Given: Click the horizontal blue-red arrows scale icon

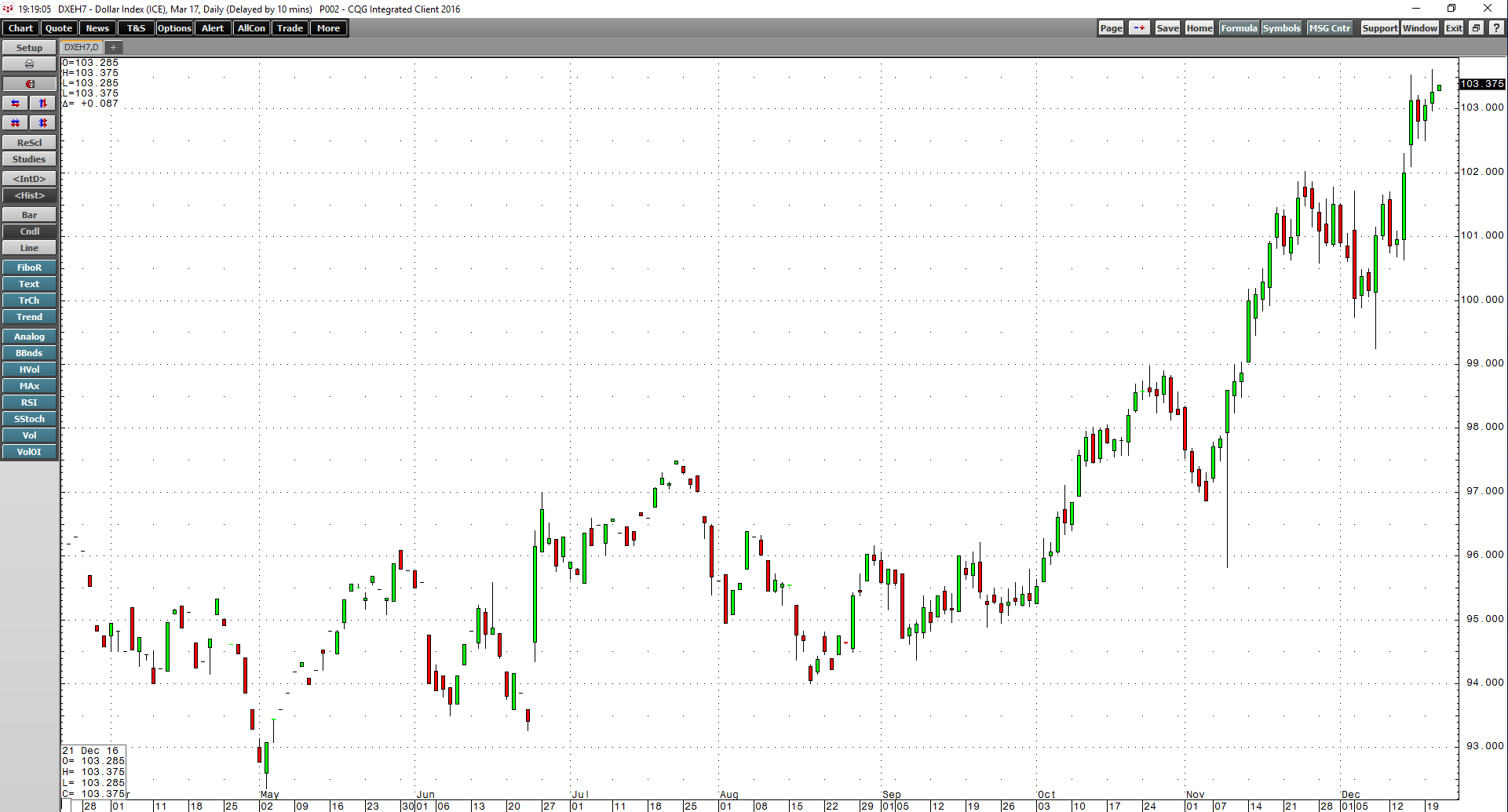Looking at the screenshot, I should (16, 103).
